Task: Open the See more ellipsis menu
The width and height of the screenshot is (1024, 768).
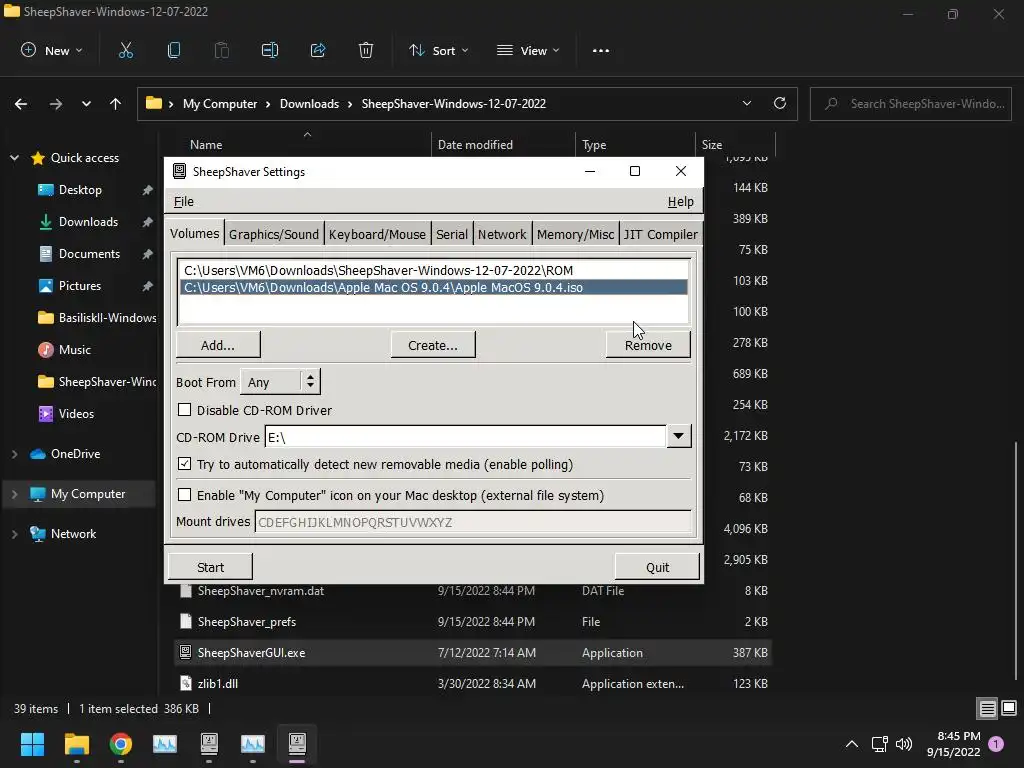Action: [601, 50]
